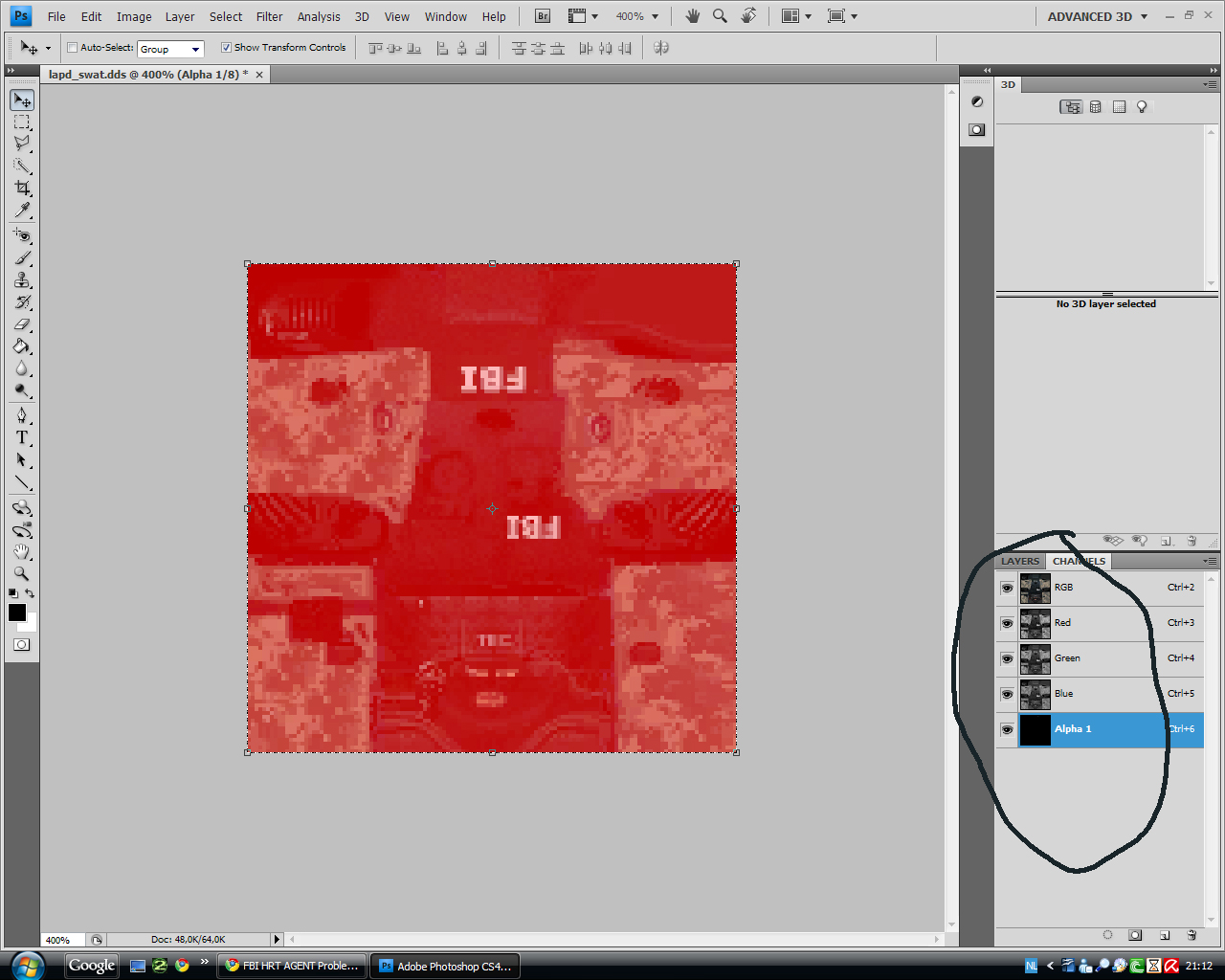Open the Masks collapsed panel icon
The image size is (1225, 980).
(977, 129)
